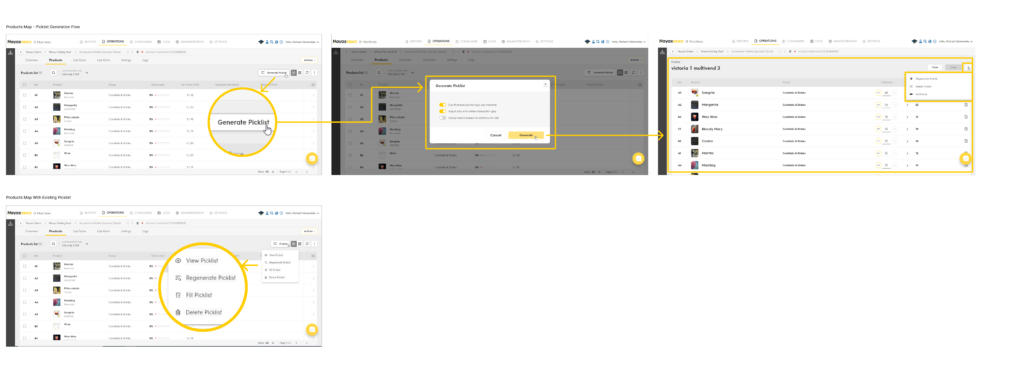Click the Regenerate Picklist icon in magnified menu
Viewport: 1024px width, 371px height.
pos(178,278)
